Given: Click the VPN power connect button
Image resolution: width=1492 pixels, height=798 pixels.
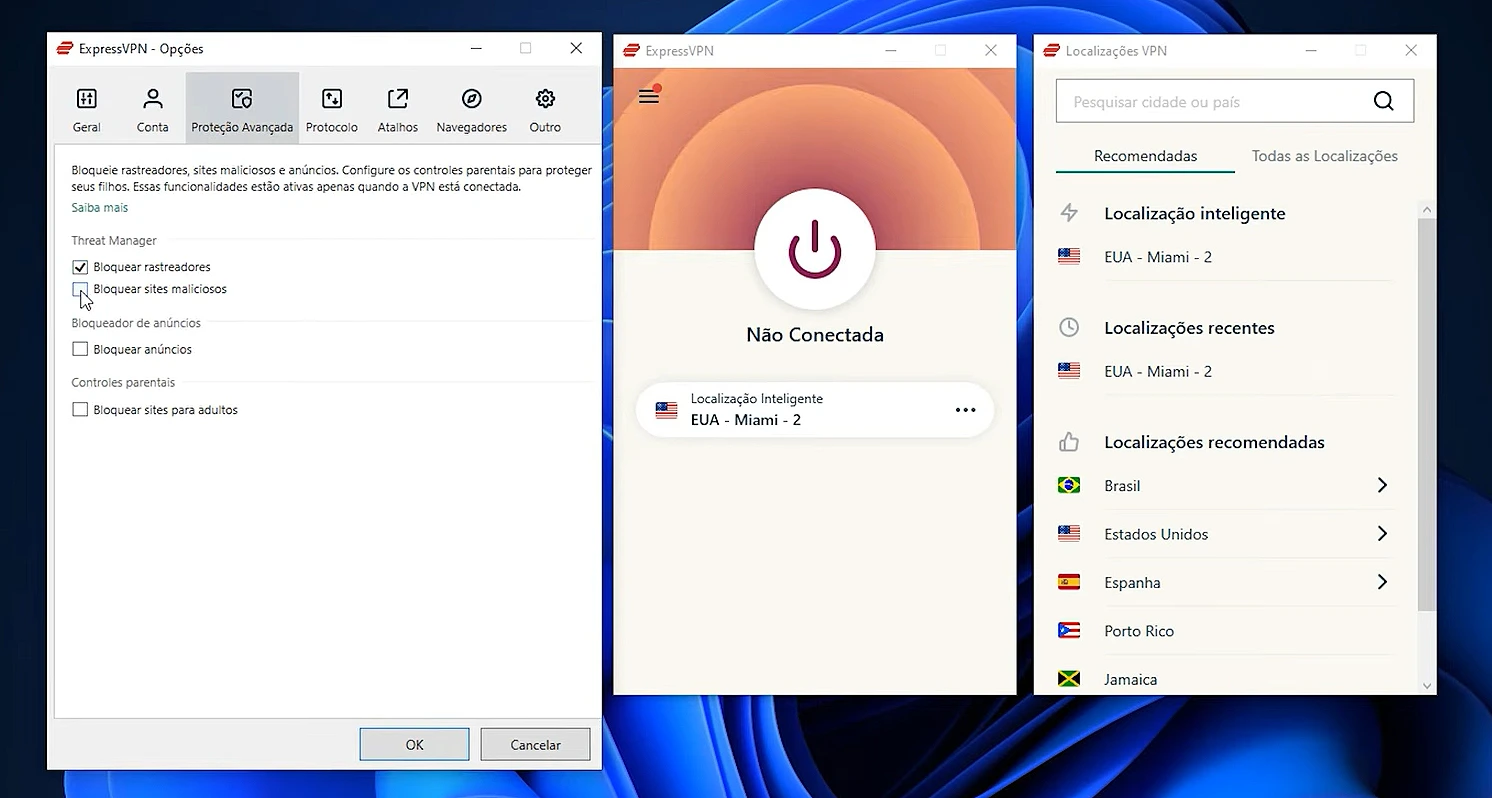Looking at the screenshot, I should 815,247.
